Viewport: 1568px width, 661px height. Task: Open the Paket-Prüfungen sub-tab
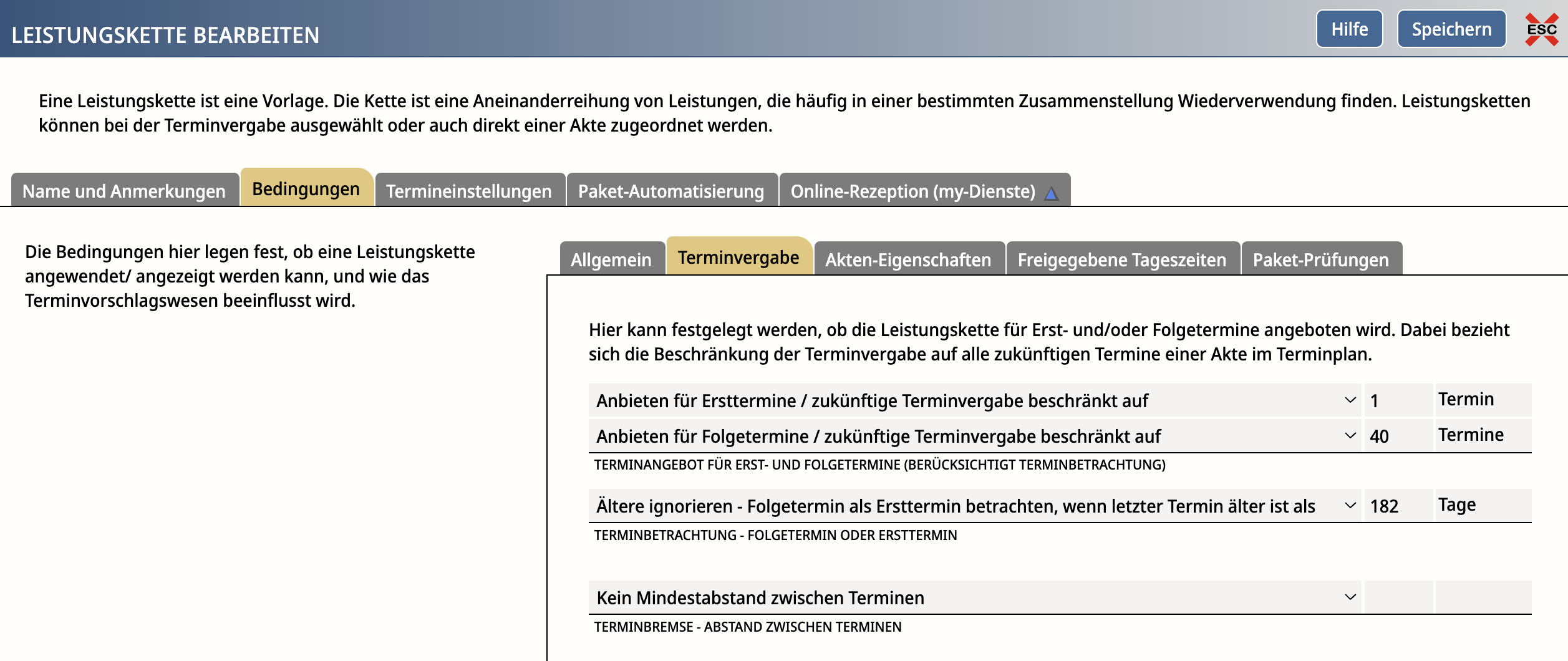click(1321, 259)
